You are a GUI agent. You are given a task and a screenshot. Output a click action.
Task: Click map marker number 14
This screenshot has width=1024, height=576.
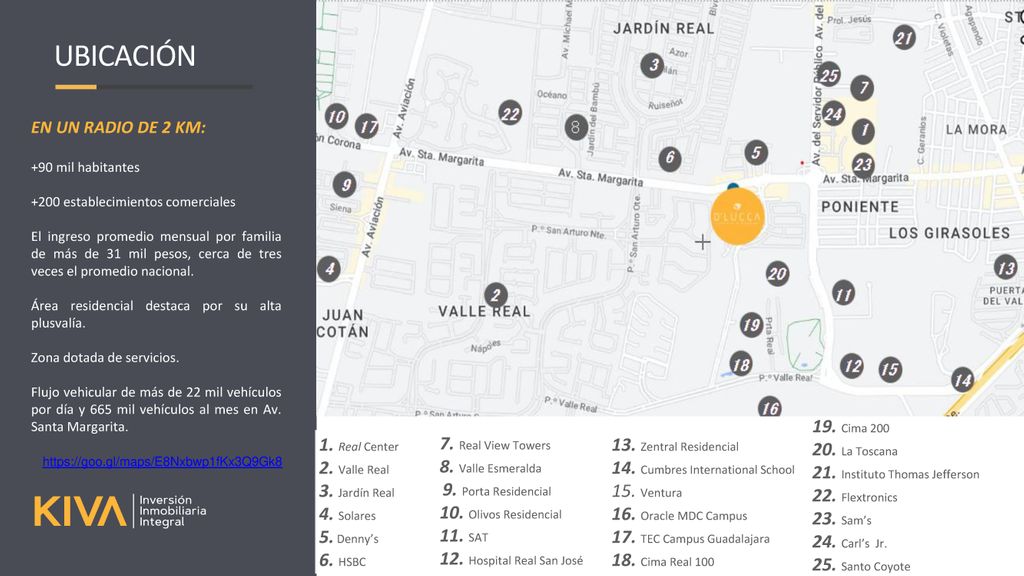(x=963, y=379)
